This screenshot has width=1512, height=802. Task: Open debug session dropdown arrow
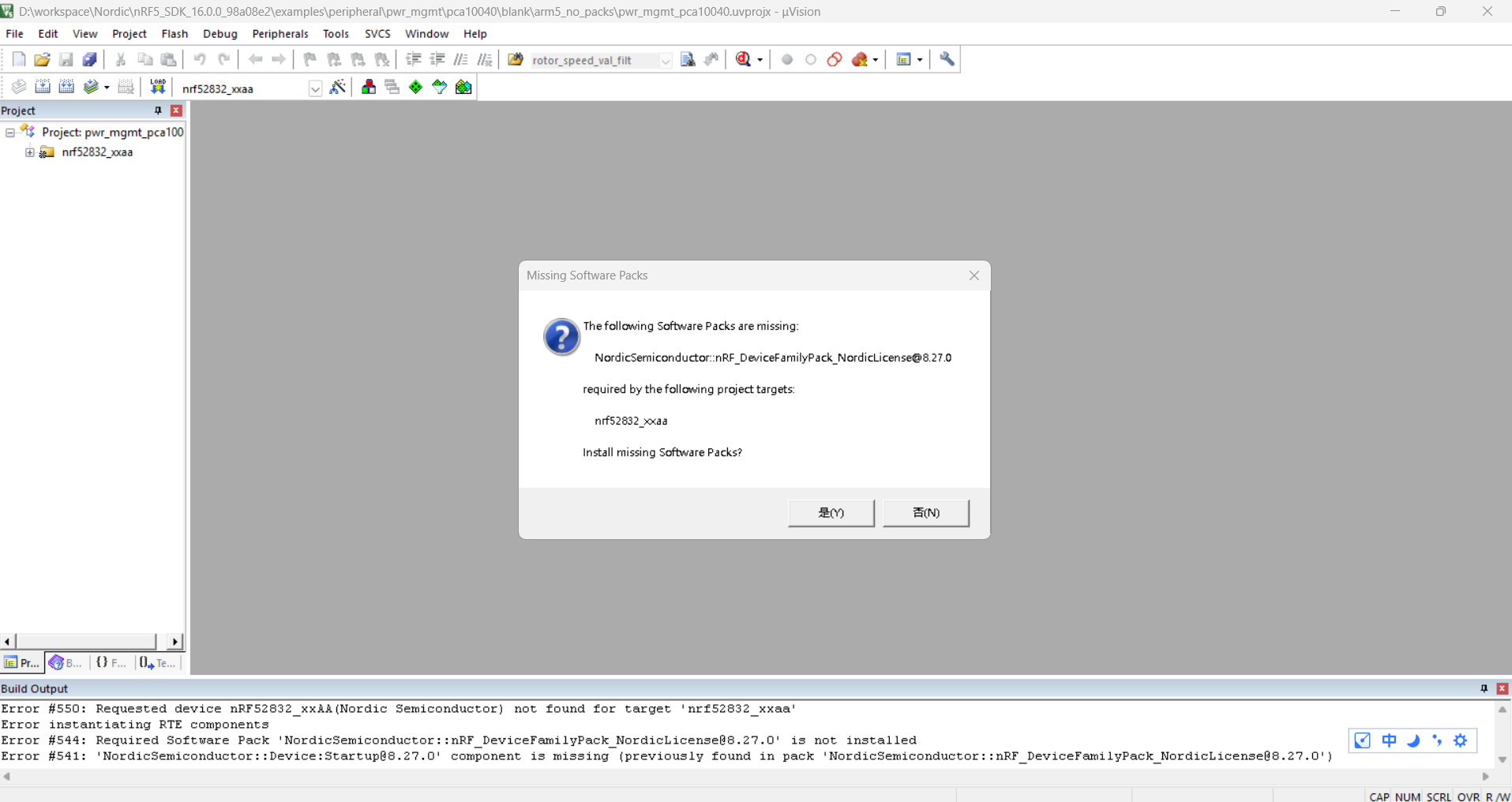click(x=760, y=60)
